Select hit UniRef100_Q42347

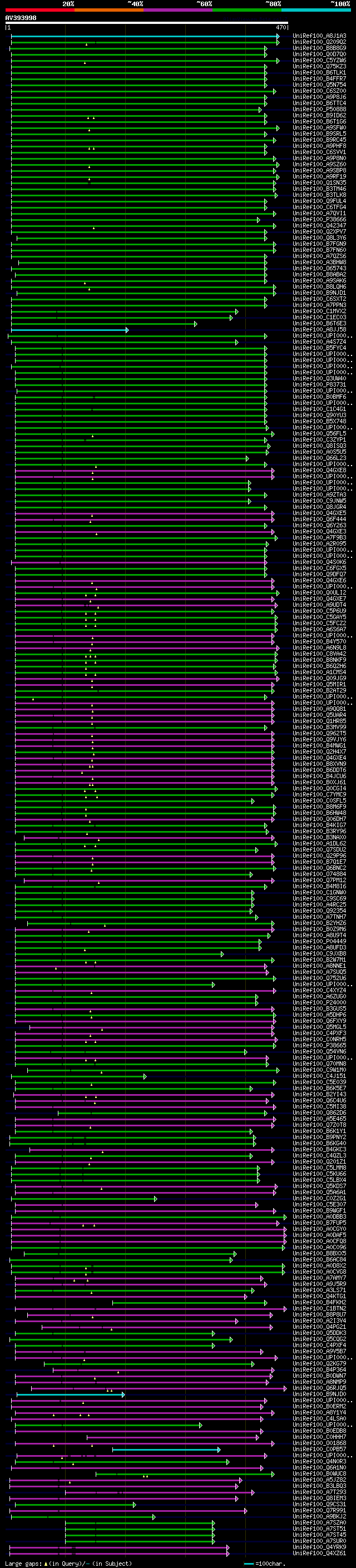click(319, 226)
